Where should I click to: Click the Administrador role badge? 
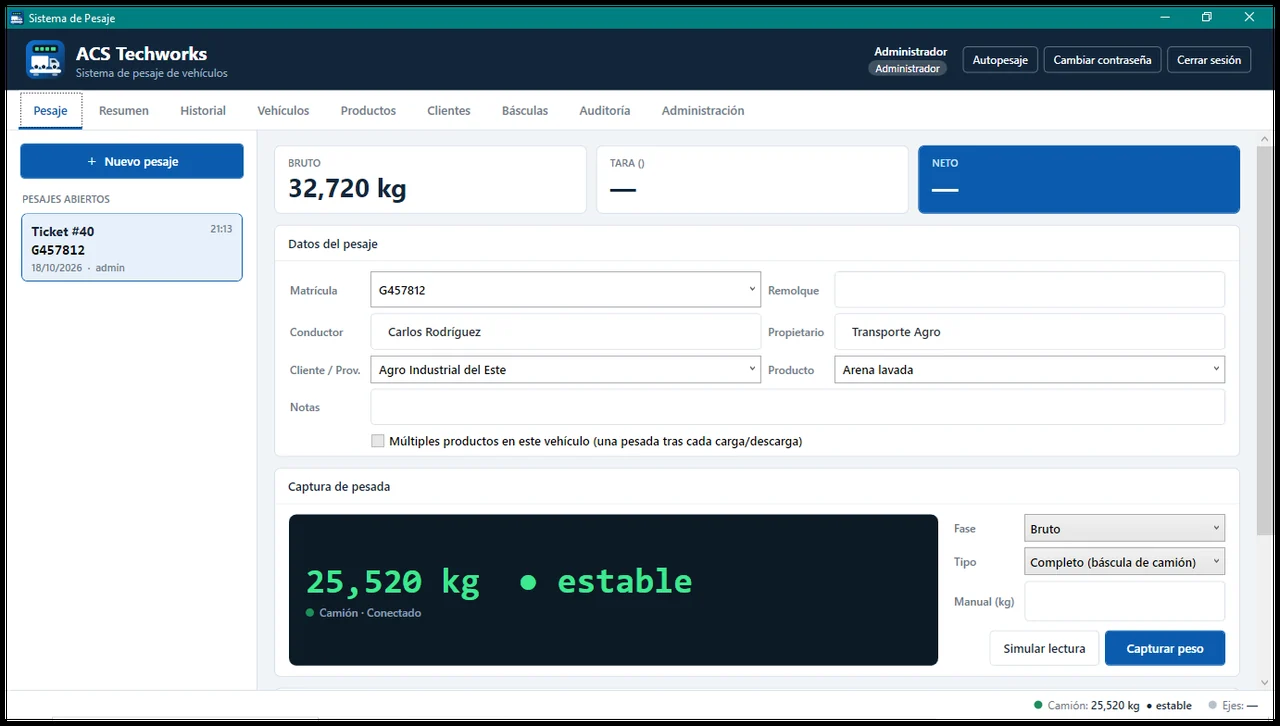click(x=907, y=69)
